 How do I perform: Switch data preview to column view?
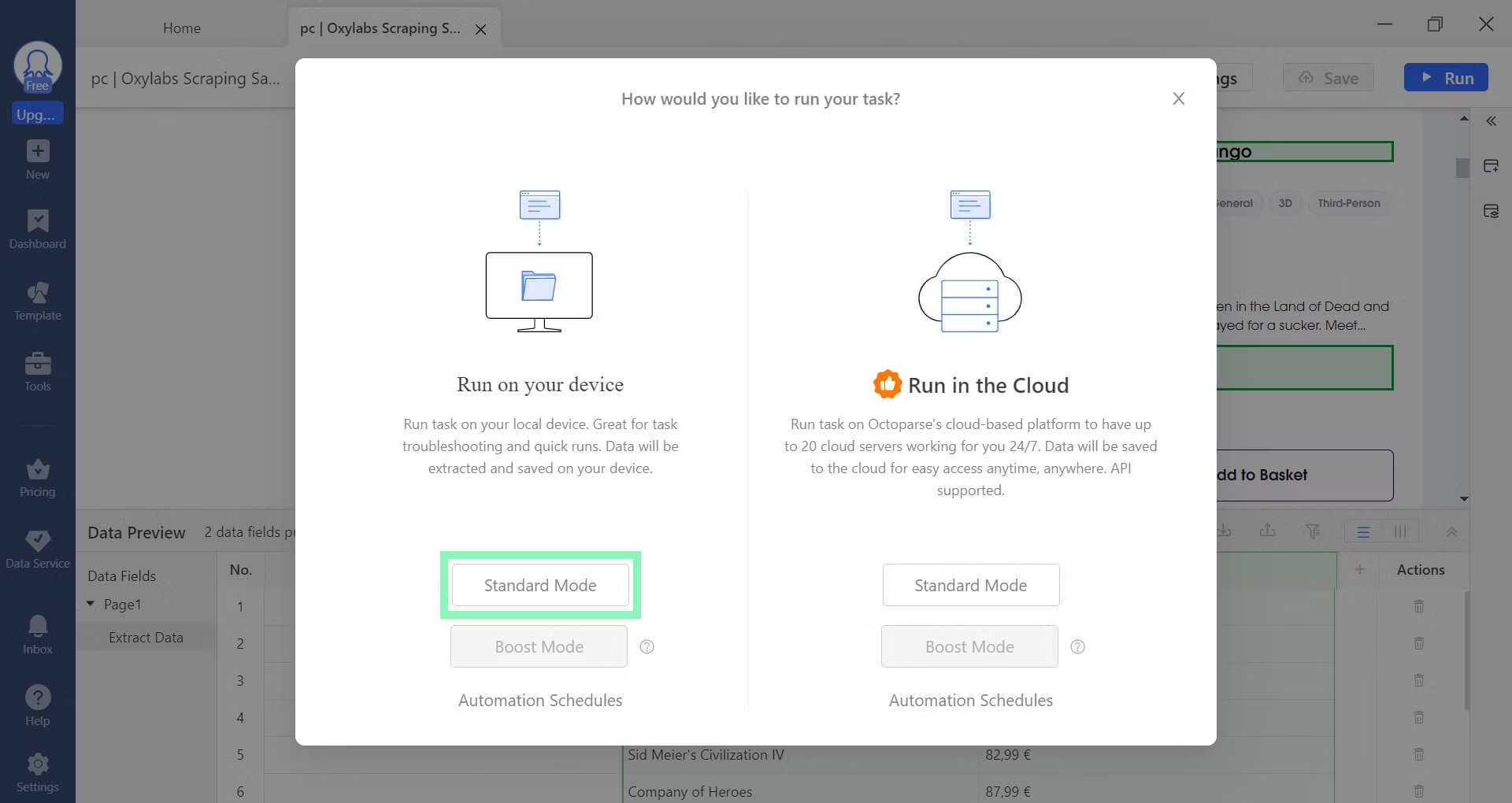1399,532
